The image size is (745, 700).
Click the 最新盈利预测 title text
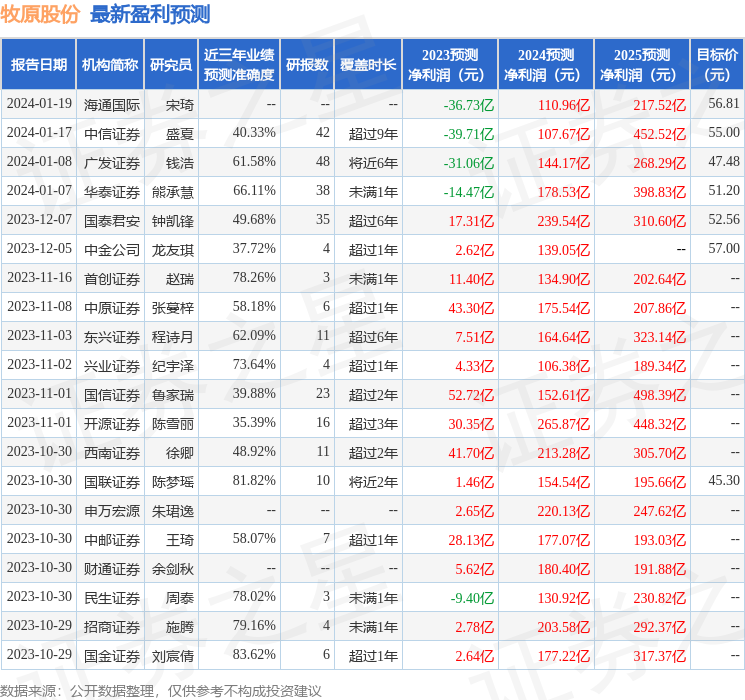pos(150,14)
